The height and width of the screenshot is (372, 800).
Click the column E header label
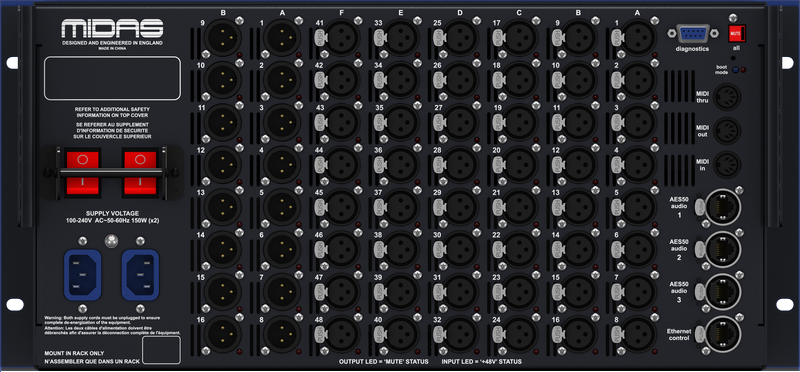(x=400, y=13)
